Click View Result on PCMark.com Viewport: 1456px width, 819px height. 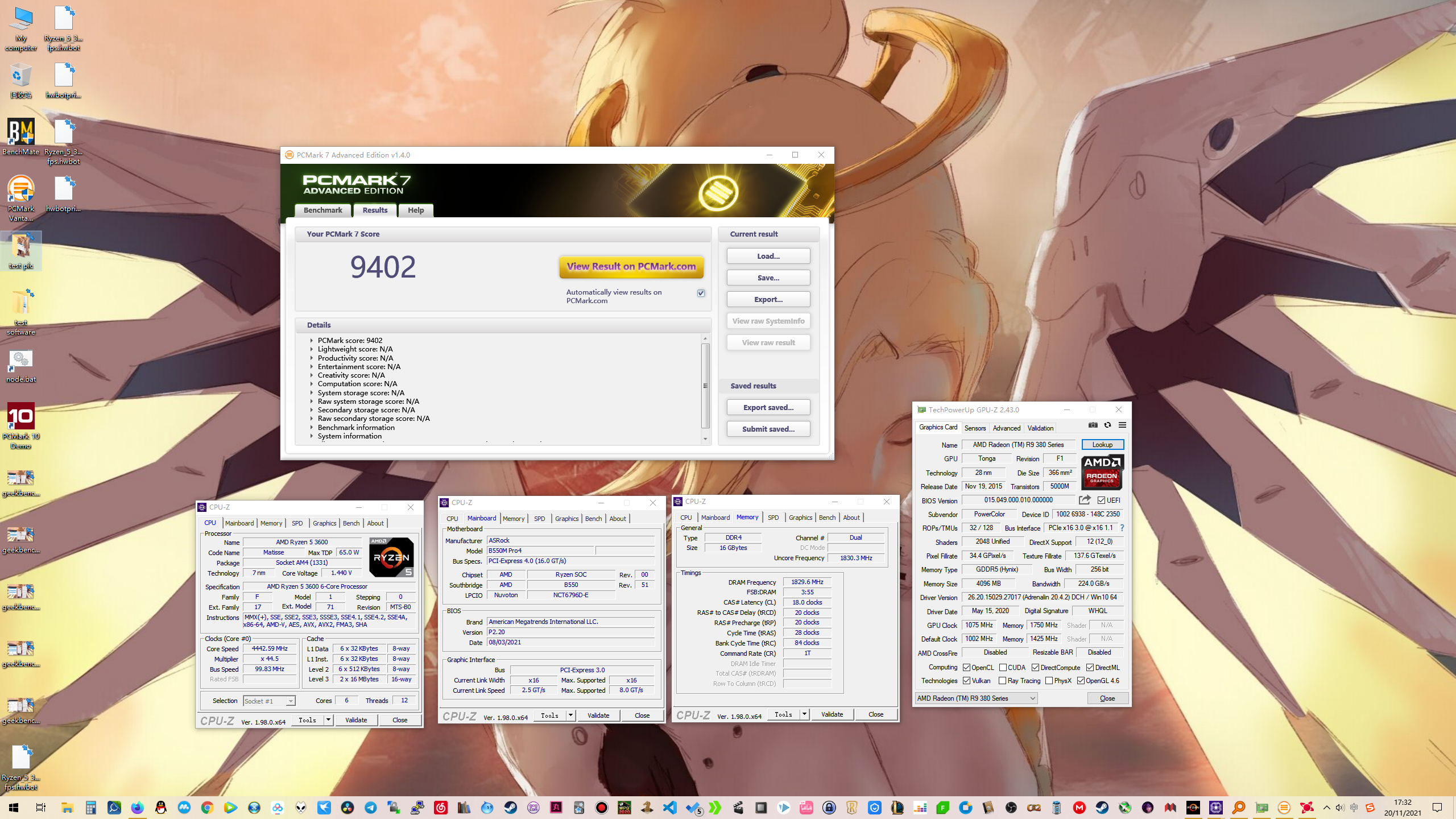tap(631, 266)
